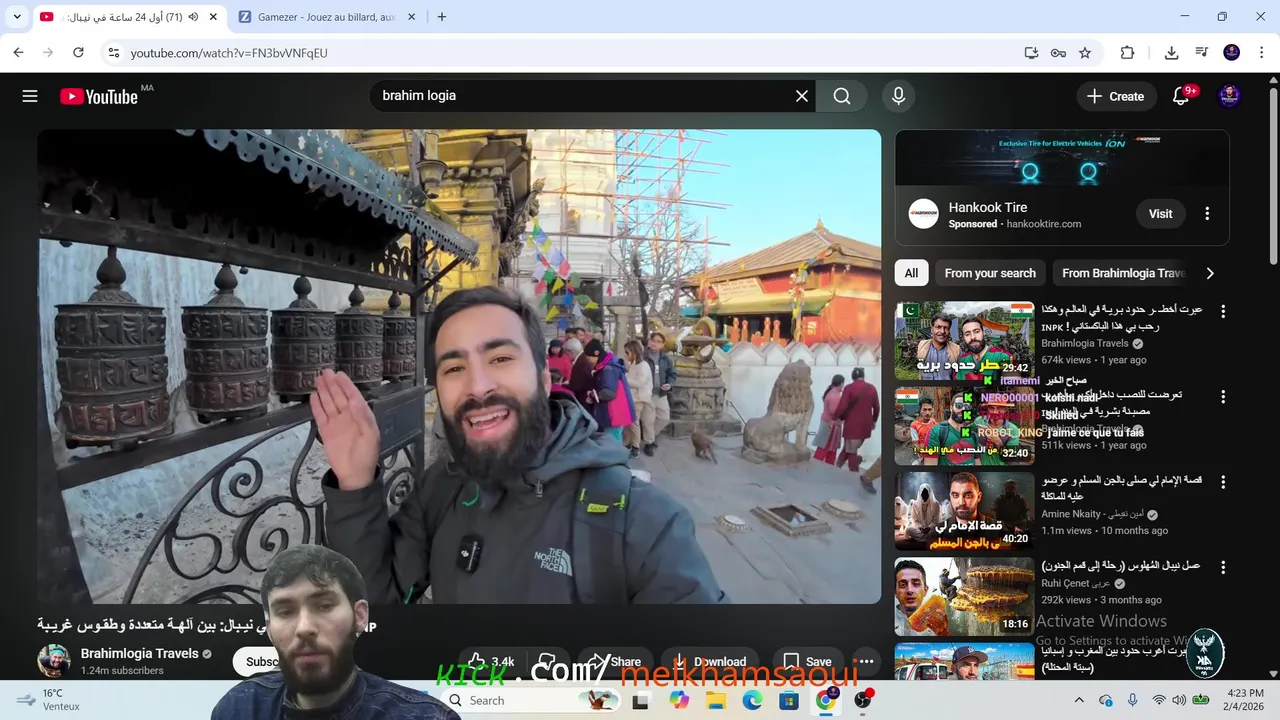Open options for the 674k views video
This screenshot has width=1280, height=720.
pyautogui.click(x=1222, y=312)
